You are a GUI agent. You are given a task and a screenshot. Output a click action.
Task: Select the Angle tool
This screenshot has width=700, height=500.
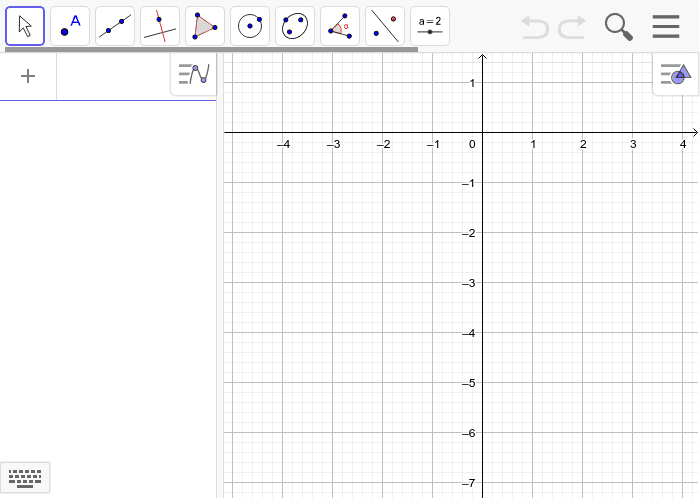point(340,26)
